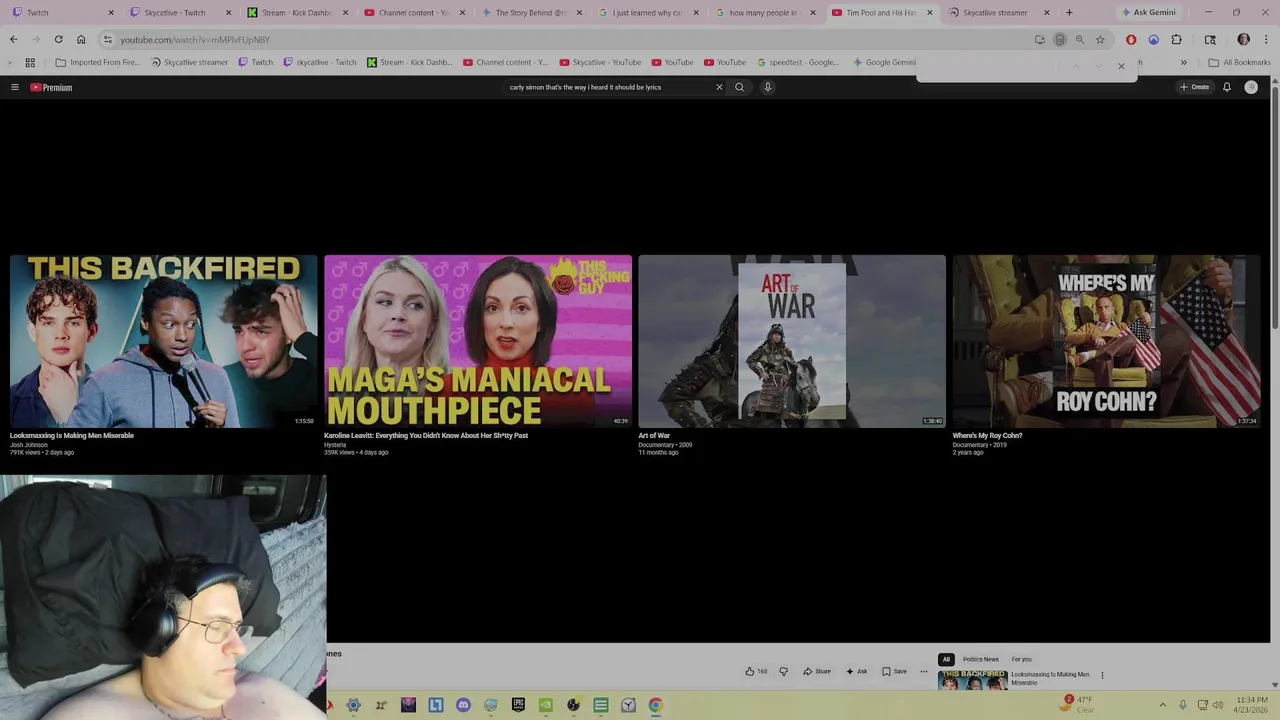The image size is (1280, 720).
Task: Dislike the video with thumbs down
Action: [783, 671]
